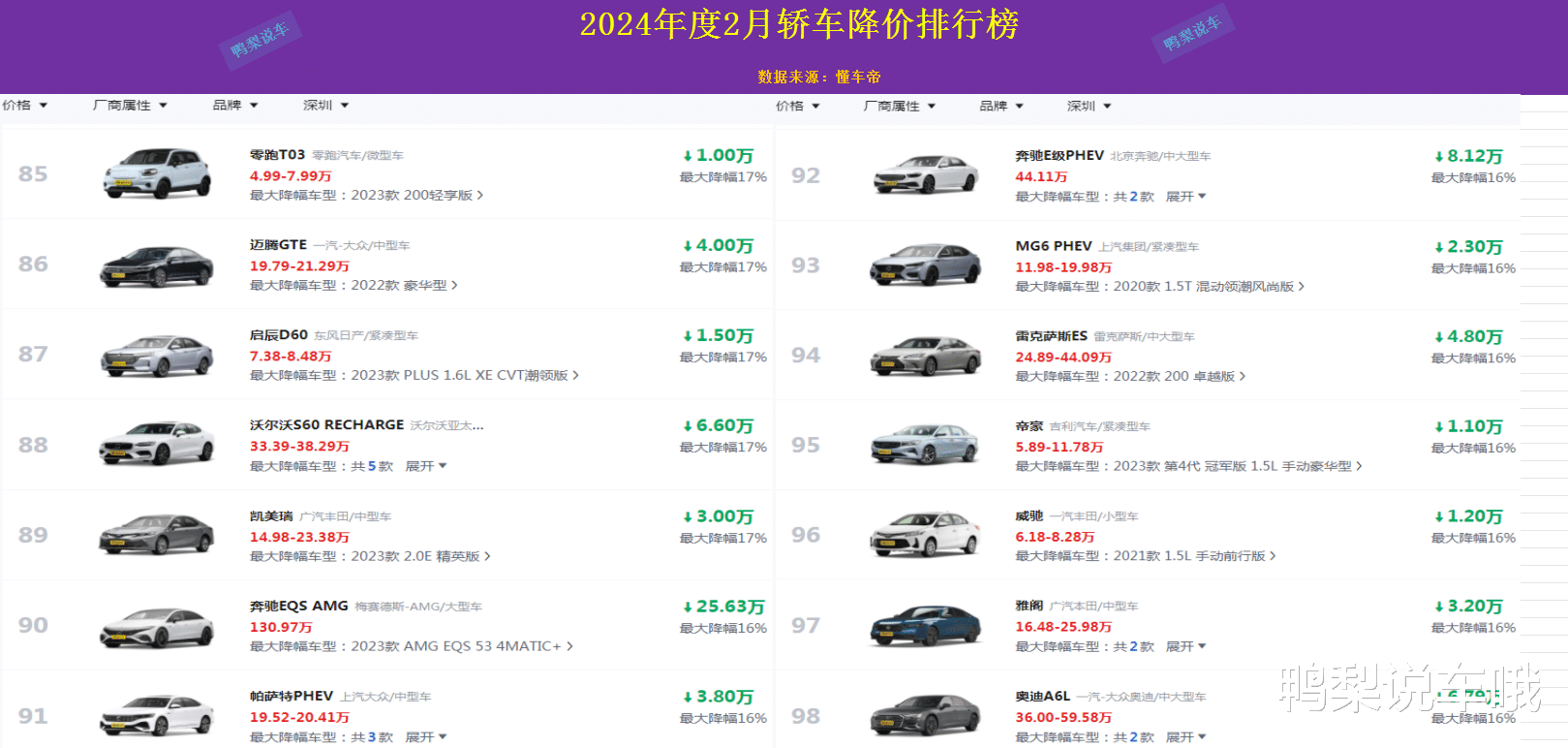Screen dimensions: 1568x748
Task: Click the 帝豪 car thumbnail
Action: pyautogui.click(x=926, y=446)
